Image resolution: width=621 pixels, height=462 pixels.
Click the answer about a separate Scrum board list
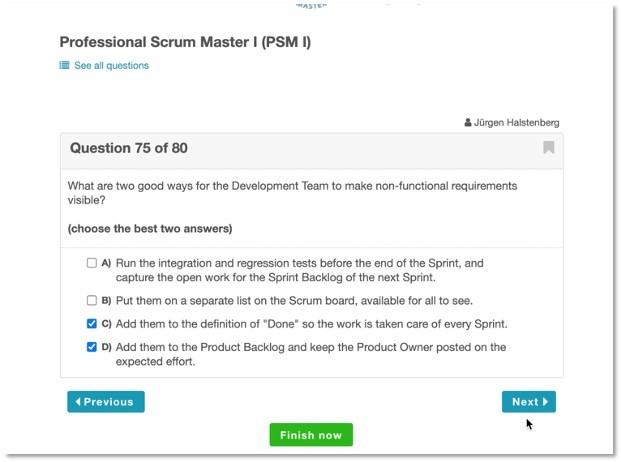click(x=294, y=300)
